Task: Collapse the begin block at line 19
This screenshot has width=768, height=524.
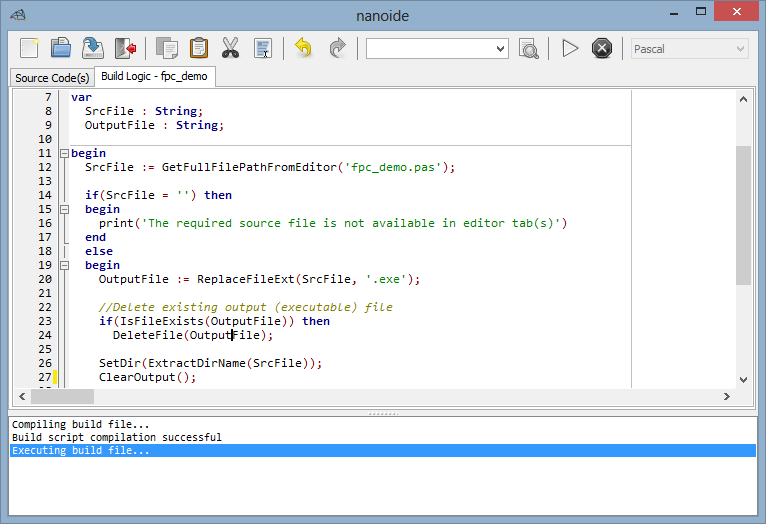Action: point(64,266)
